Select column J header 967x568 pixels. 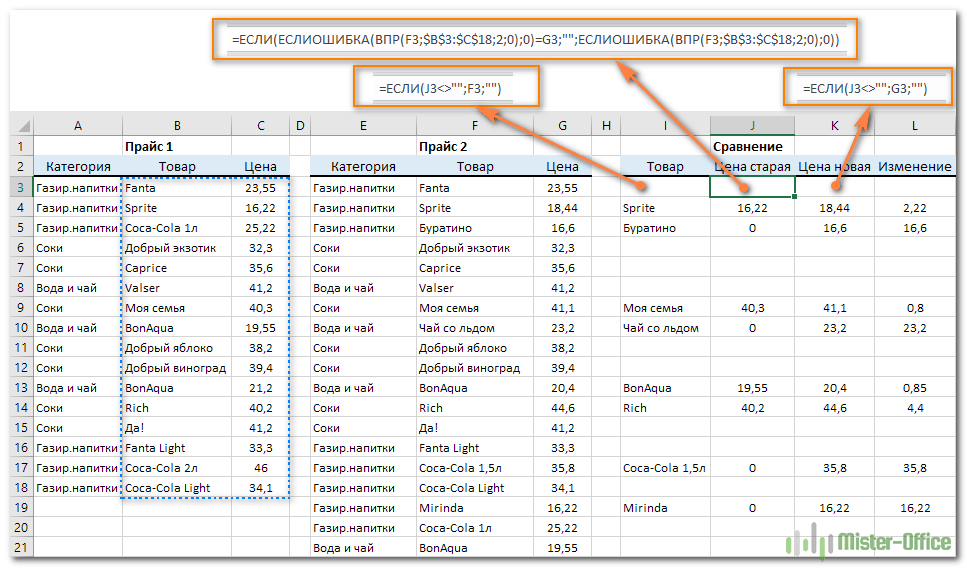pos(753,126)
